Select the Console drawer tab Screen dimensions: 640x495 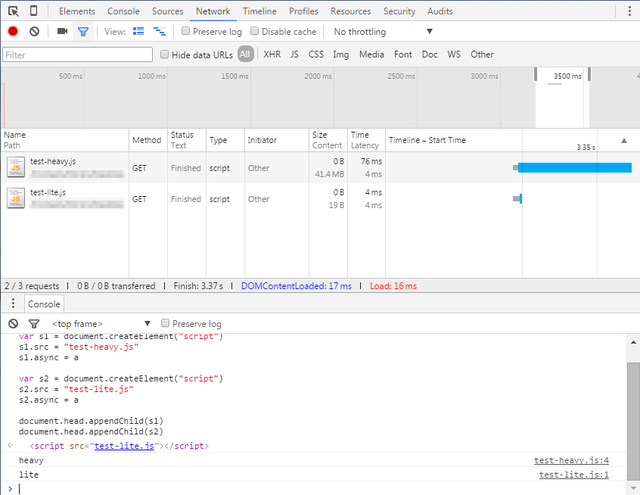coord(44,304)
